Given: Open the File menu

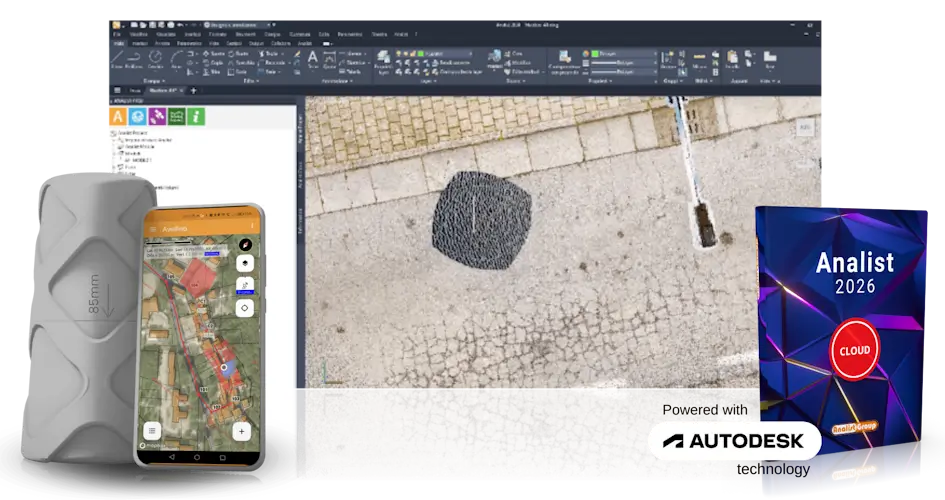Looking at the screenshot, I should click(x=117, y=35).
